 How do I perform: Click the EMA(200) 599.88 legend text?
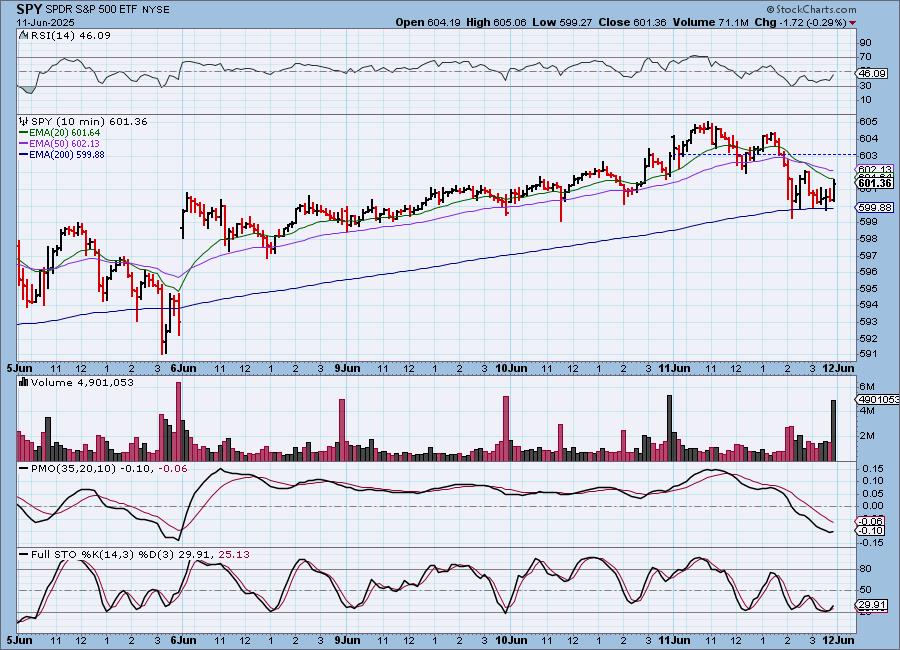tap(67, 154)
